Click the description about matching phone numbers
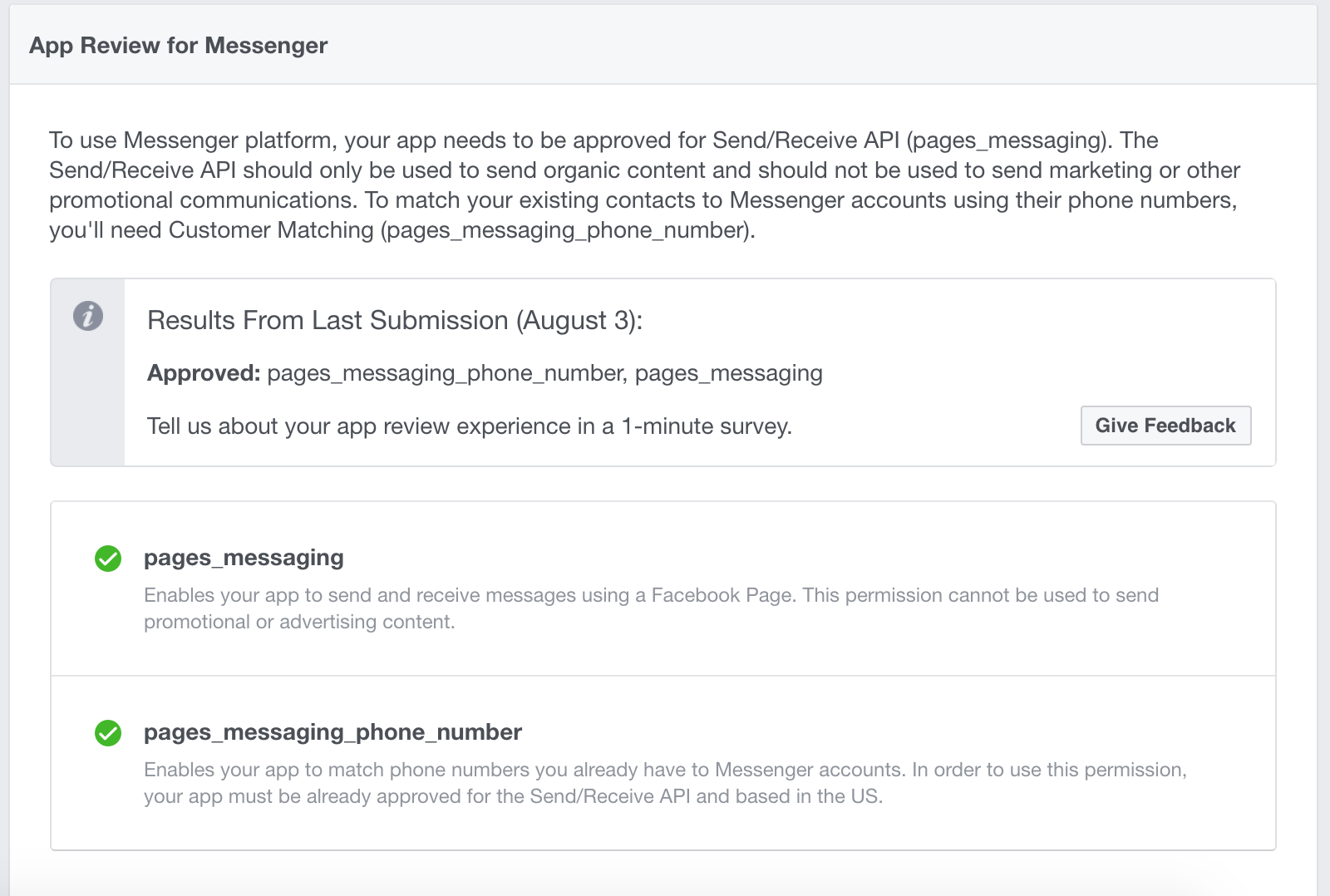 point(665,783)
